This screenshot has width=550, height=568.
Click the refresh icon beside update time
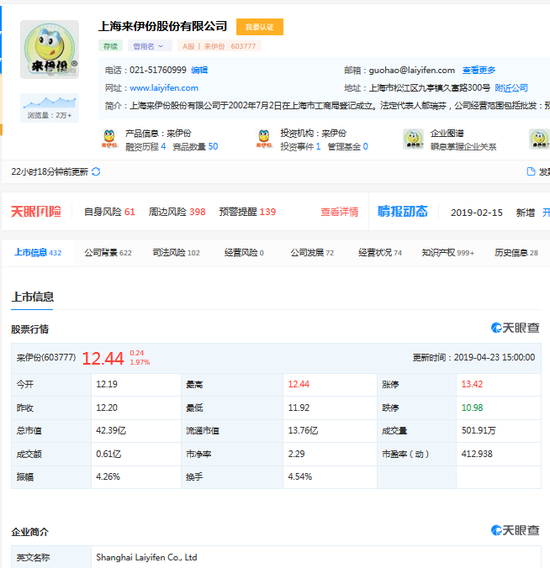(96, 171)
